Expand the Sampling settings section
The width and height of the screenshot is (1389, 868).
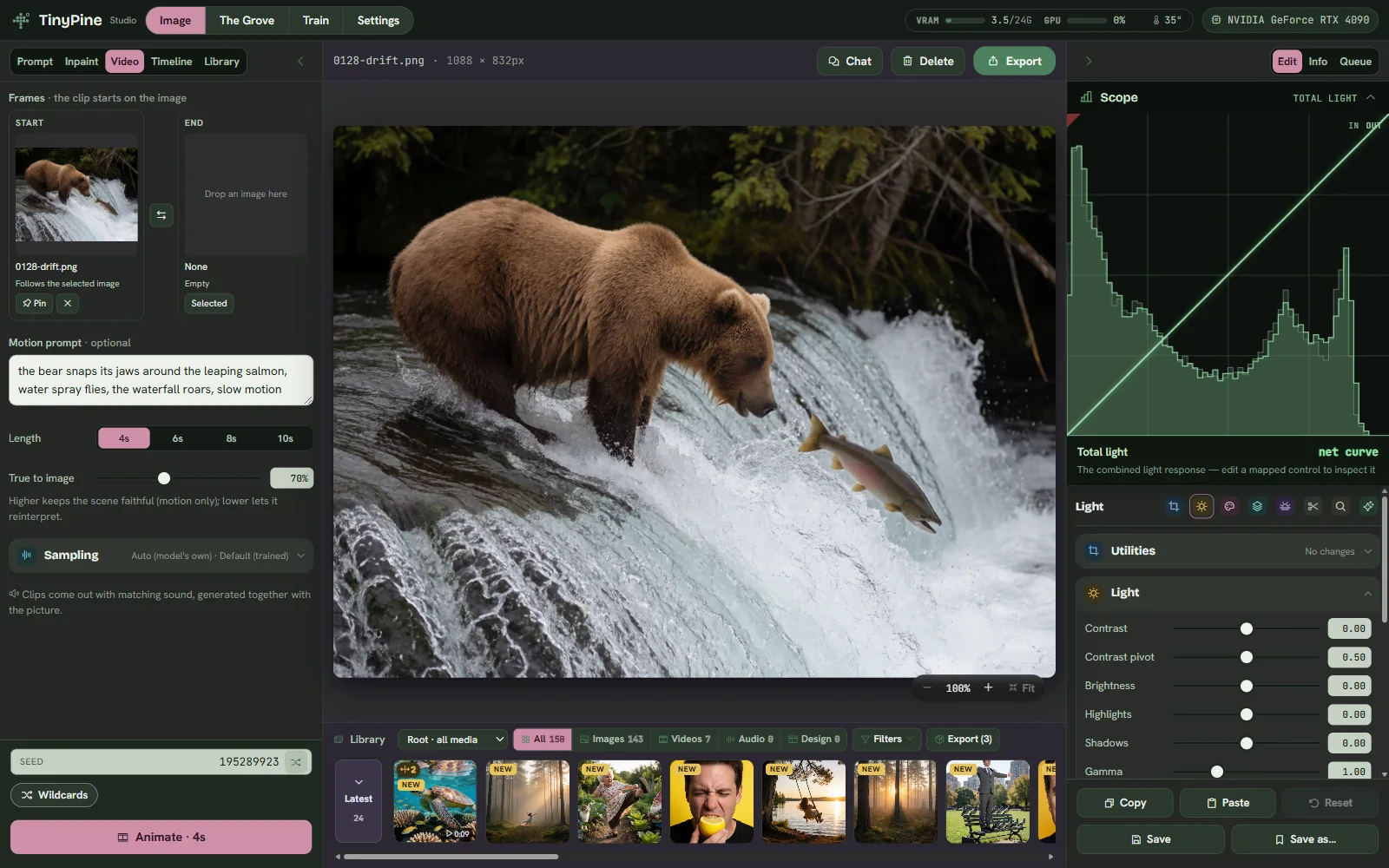click(x=161, y=556)
